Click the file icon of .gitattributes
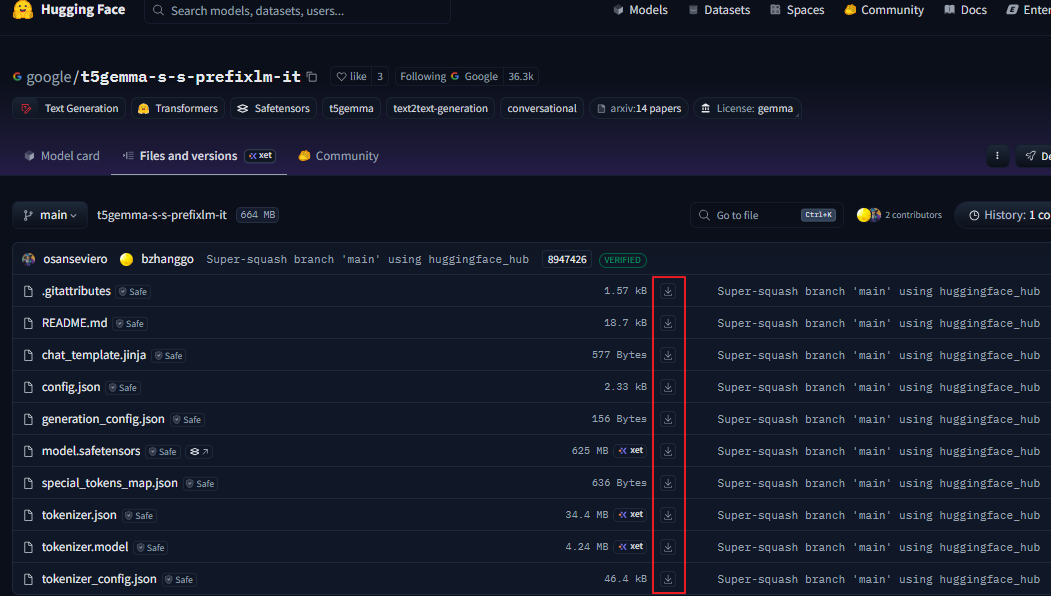The image size is (1051, 596). click(x=28, y=292)
